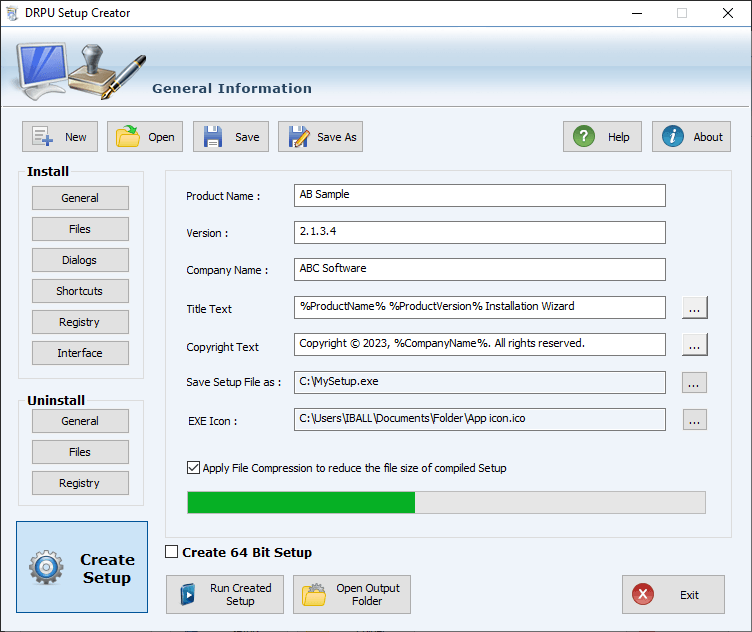Click the Save floppy disk icon
Image resolution: width=752 pixels, height=632 pixels.
[x=213, y=137]
